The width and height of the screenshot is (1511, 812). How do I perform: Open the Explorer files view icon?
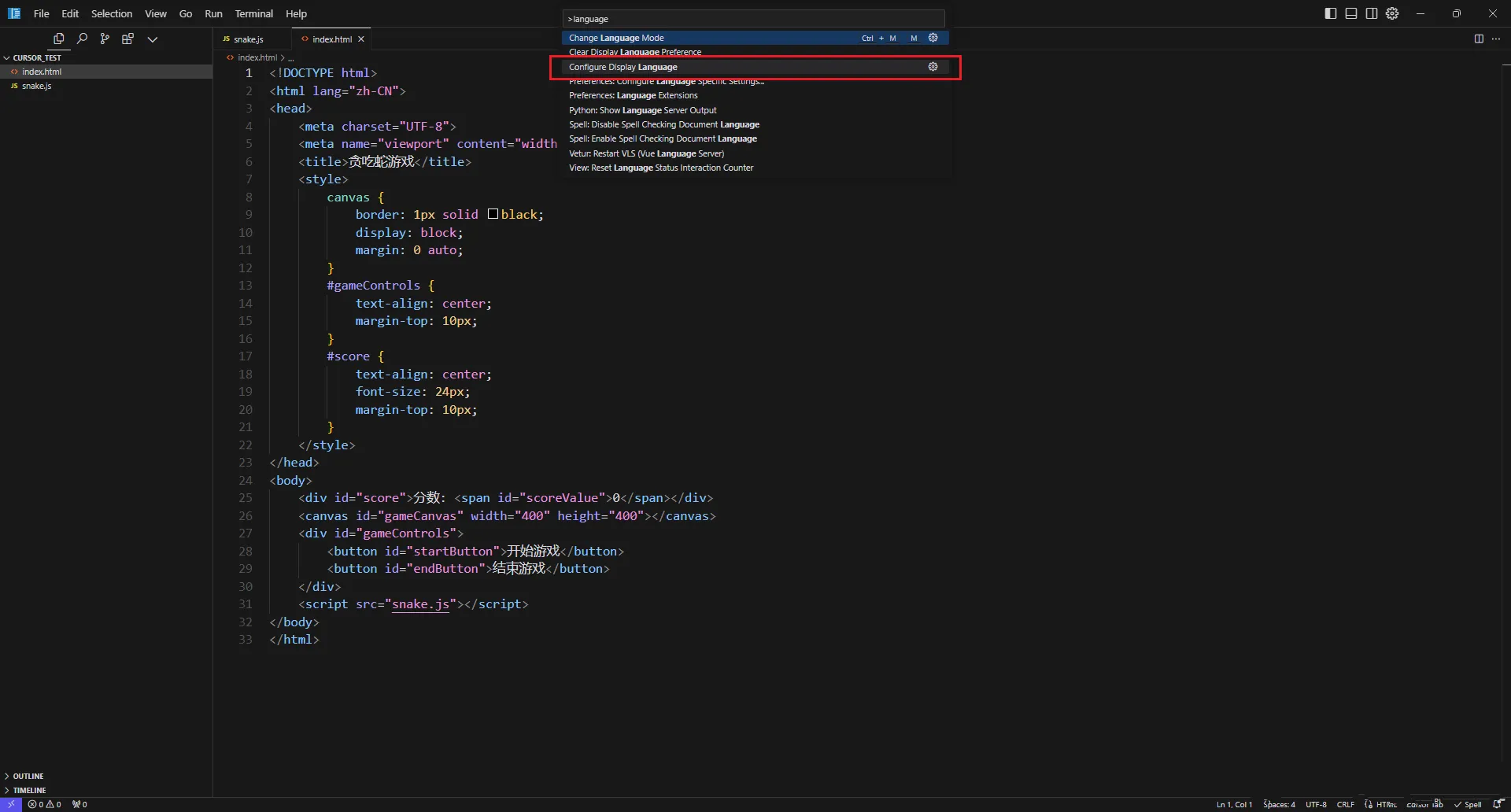coord(58,39)
